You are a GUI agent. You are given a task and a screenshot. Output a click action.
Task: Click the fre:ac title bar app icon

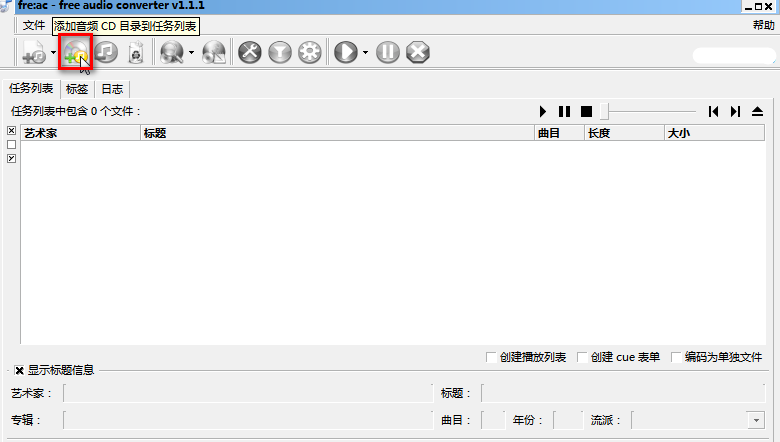click(x=5, y=5)
